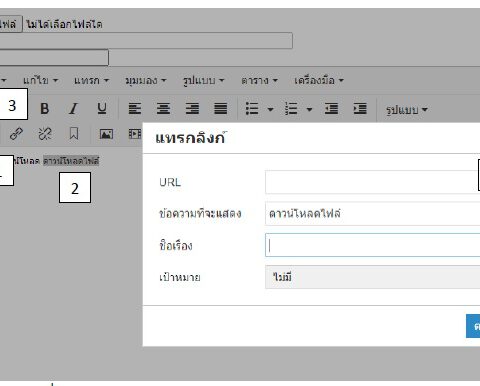The height and width of the screenshot is (386, 480).
Task: Click the URL input field
Action: click(x=372, y=182)
